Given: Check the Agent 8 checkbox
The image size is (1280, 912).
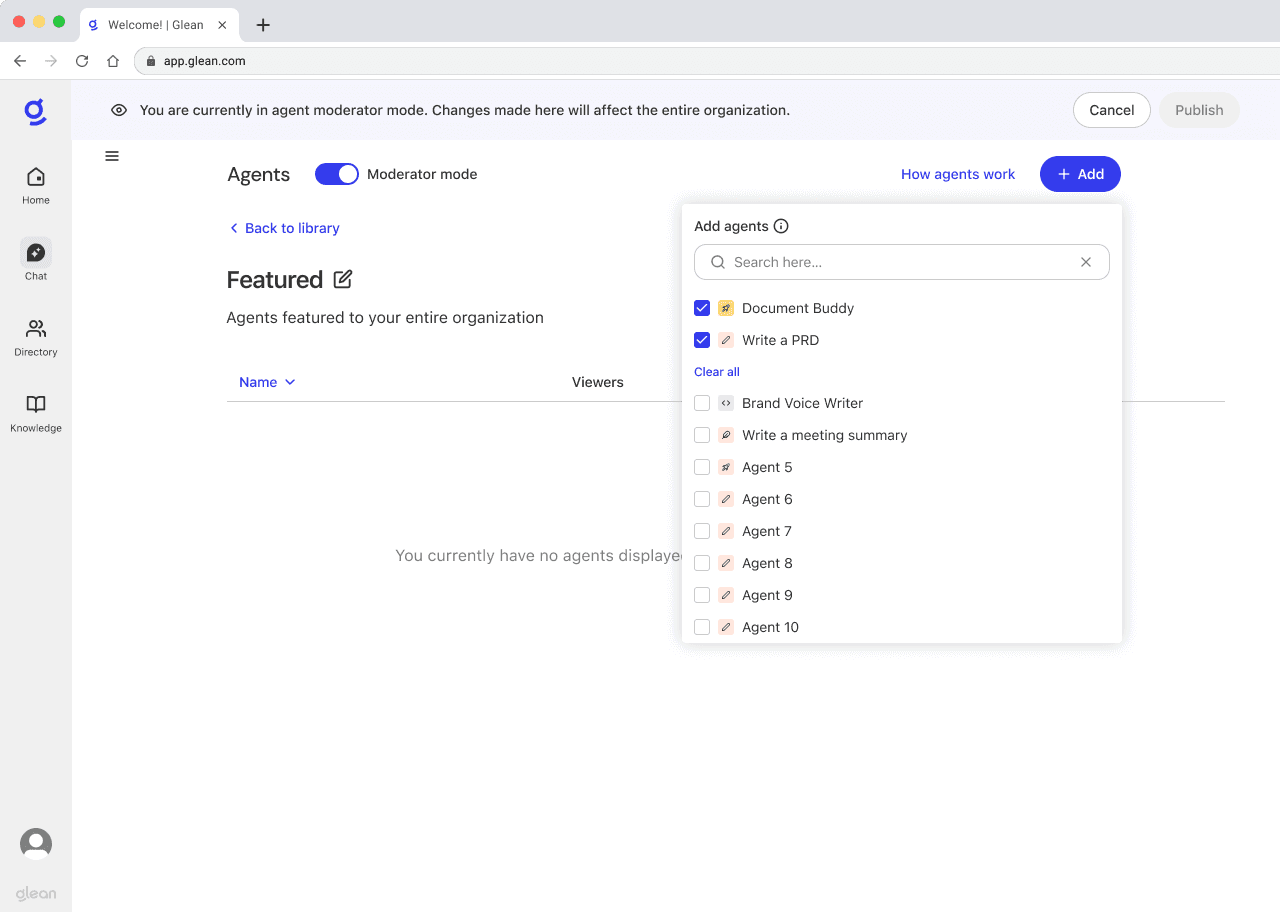Looking at the screenshot, I should 702,563.
